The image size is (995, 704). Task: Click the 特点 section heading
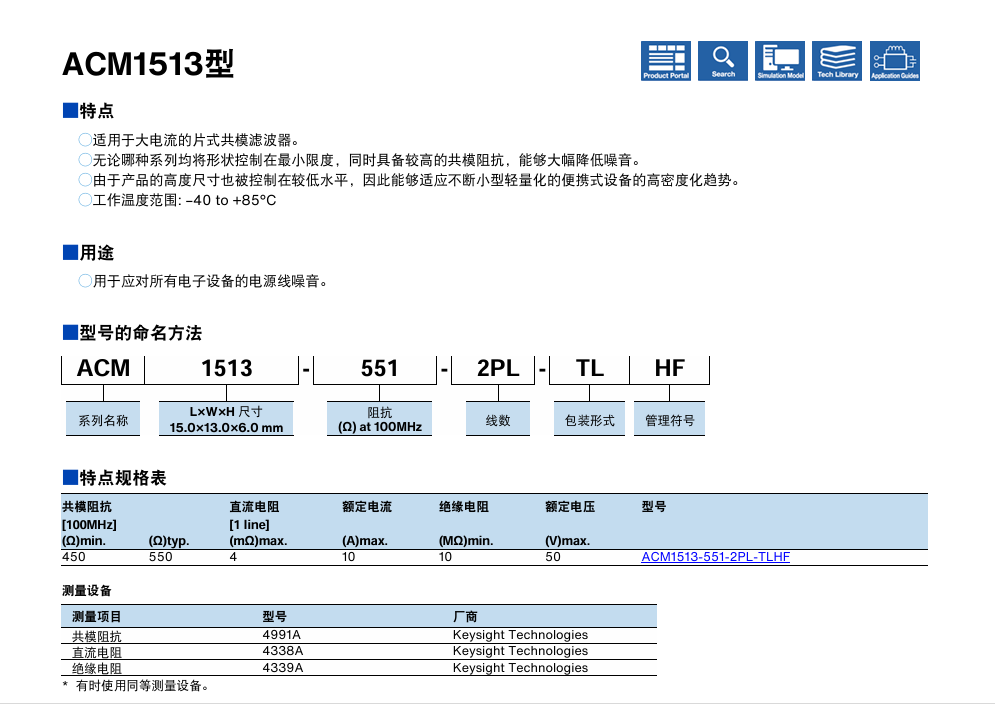pos(88,110)
